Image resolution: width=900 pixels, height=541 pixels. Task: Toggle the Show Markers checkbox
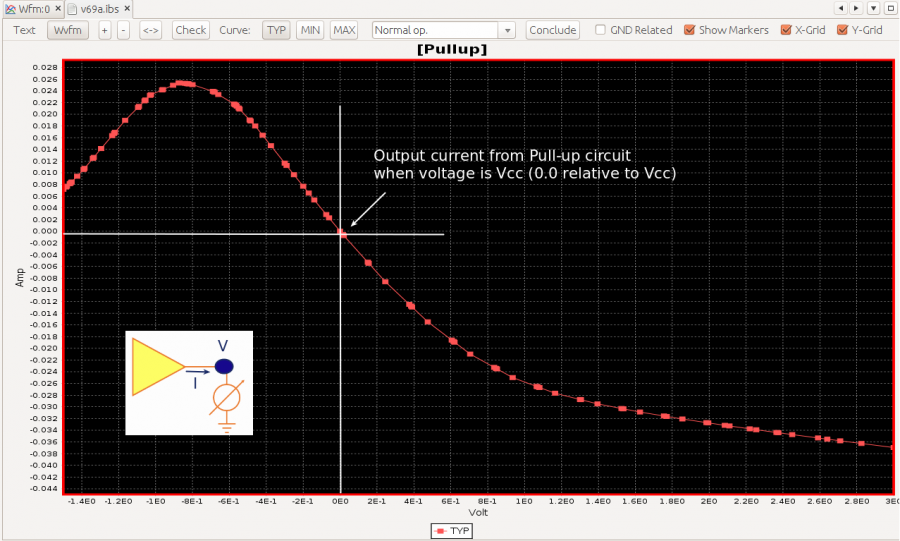(690, 30)
